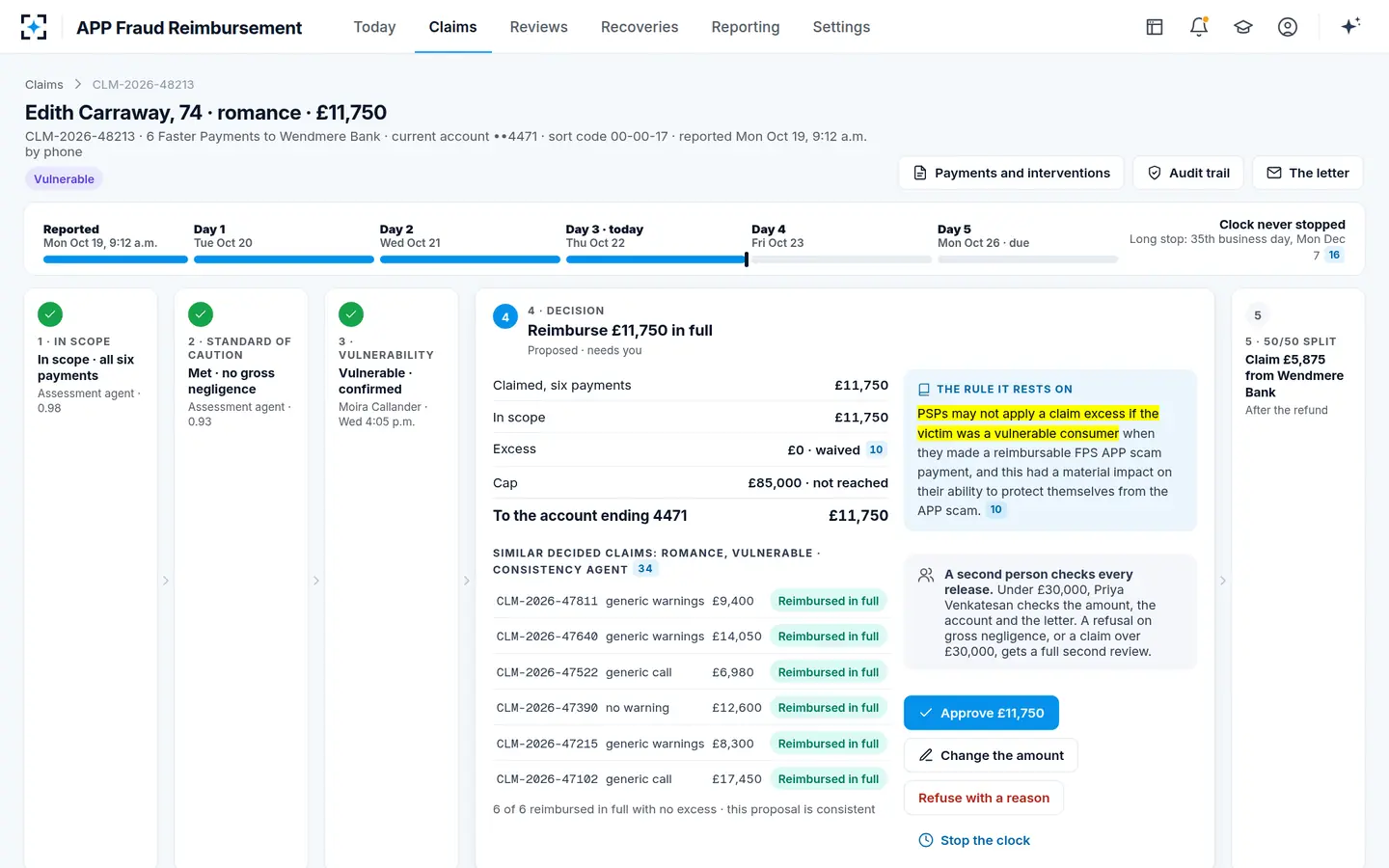Click the Day 5 Mon Oct 26 progress bar
Screen dimensions: 1389x868
click(x=1027, y=259)
